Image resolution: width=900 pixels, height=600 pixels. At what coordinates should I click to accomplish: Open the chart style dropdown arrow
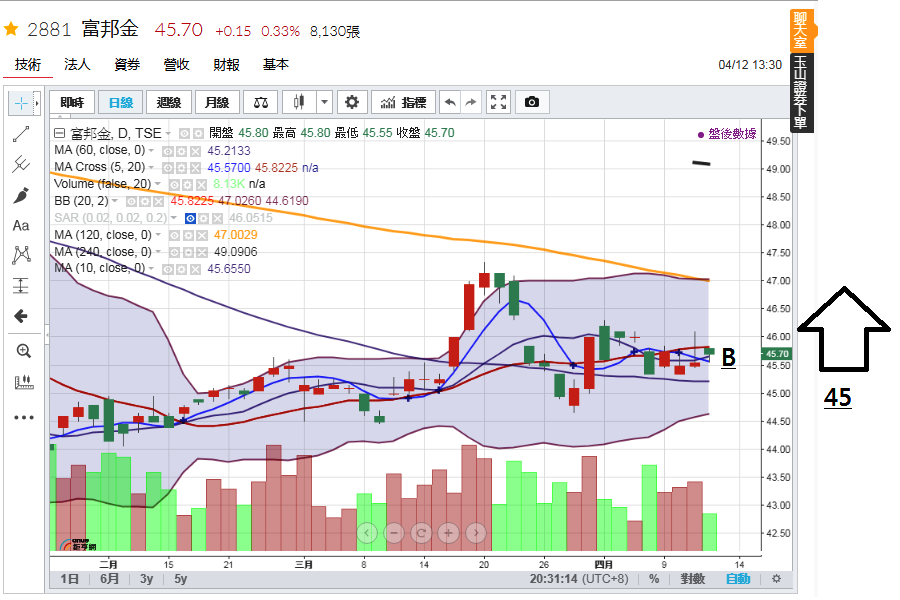click(324, 103)
